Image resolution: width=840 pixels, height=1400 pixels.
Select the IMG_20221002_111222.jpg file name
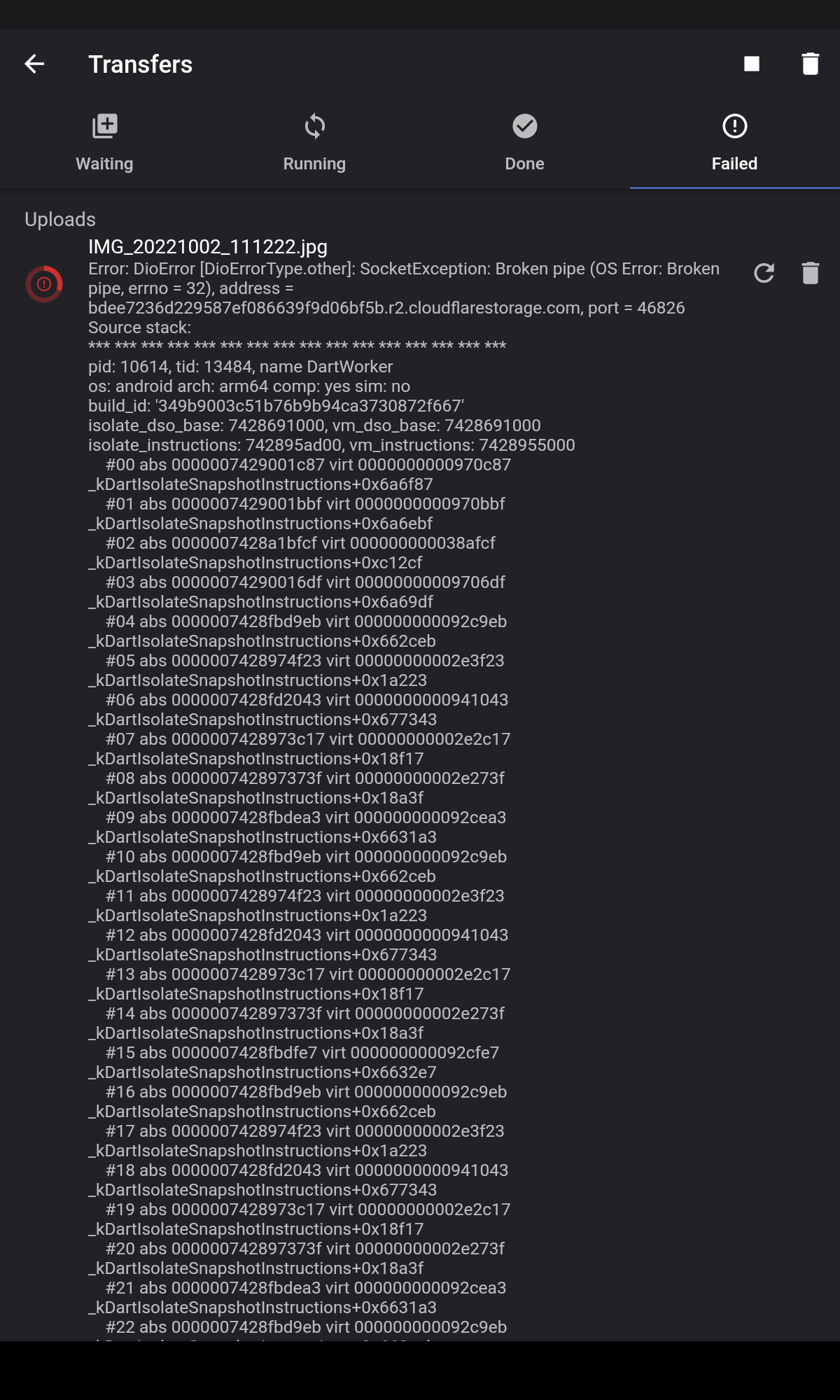[208, 247]
